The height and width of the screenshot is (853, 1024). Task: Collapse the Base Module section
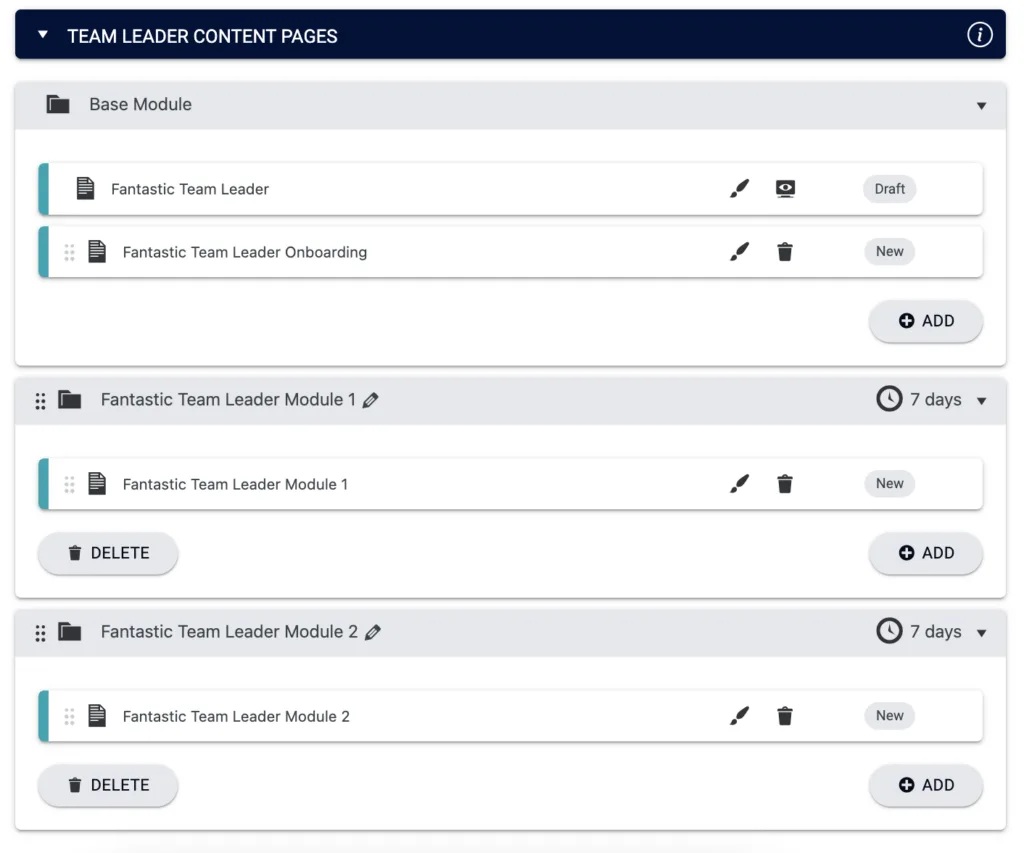(981, 104)
